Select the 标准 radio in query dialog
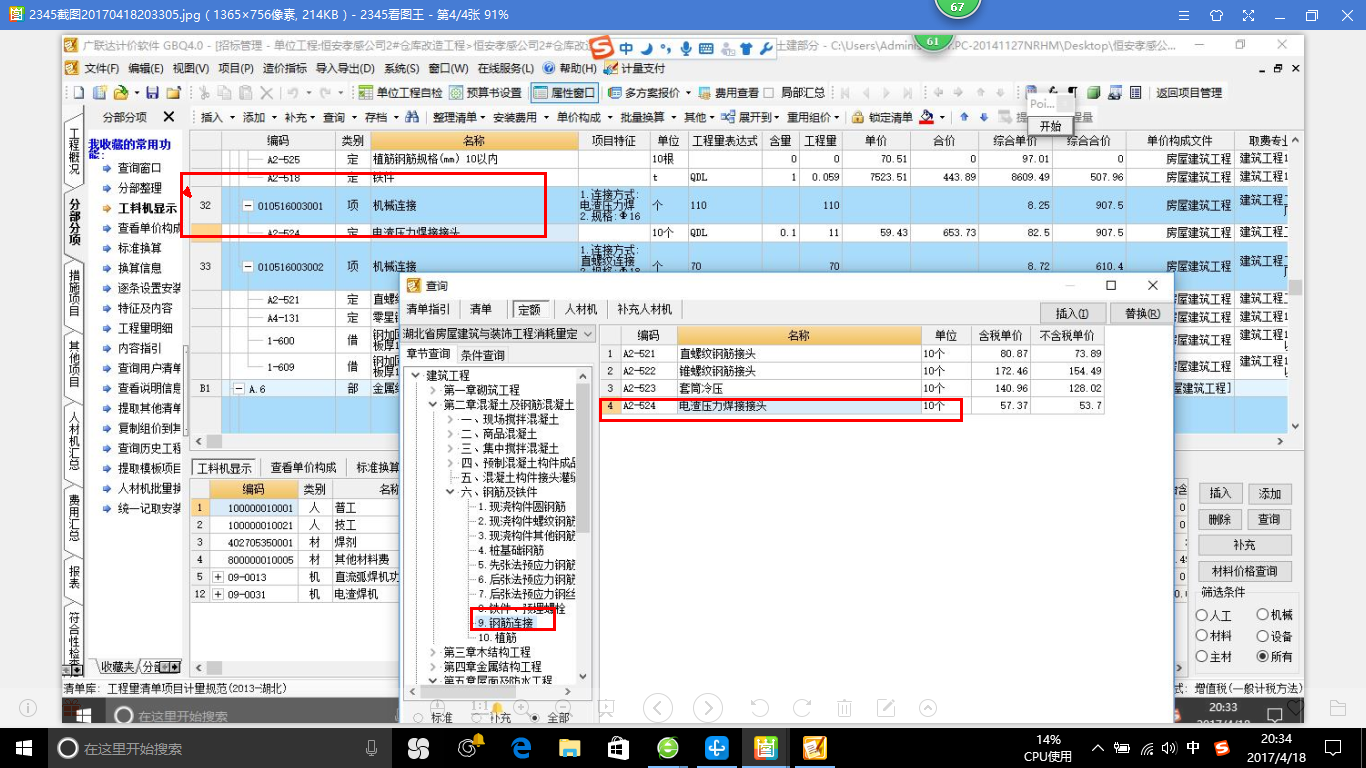The image size is (1366, 768). (x=417, y=718)
